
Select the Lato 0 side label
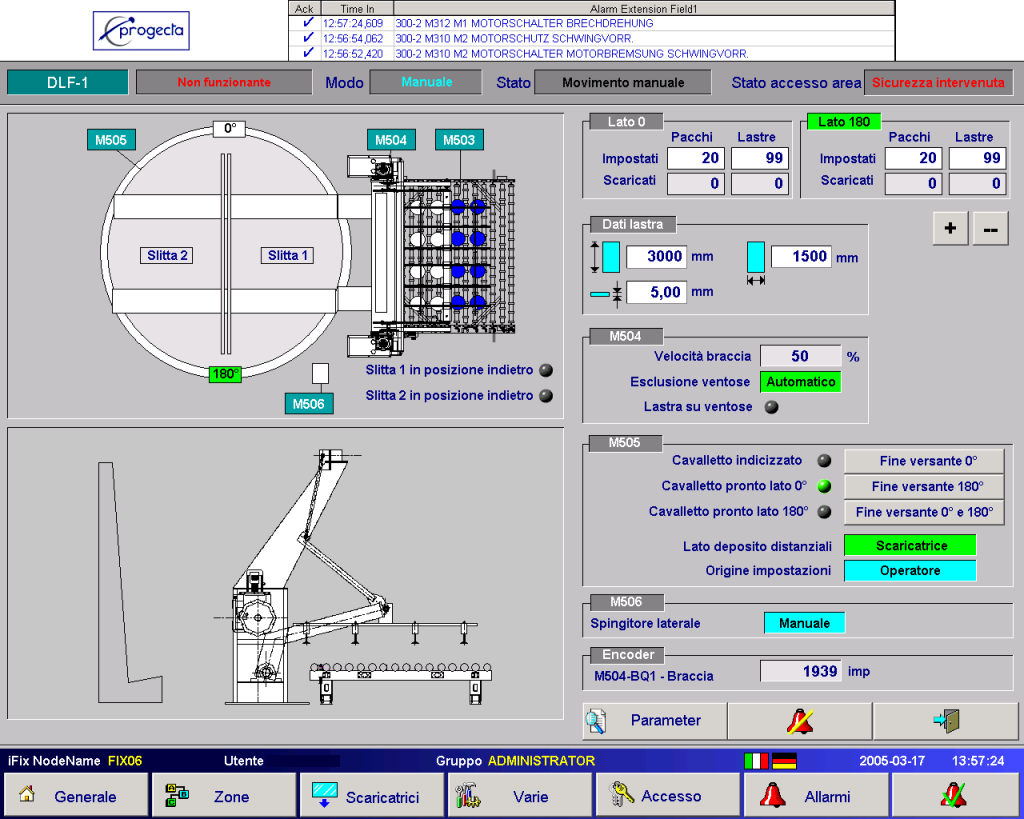[x=626, y=121]
